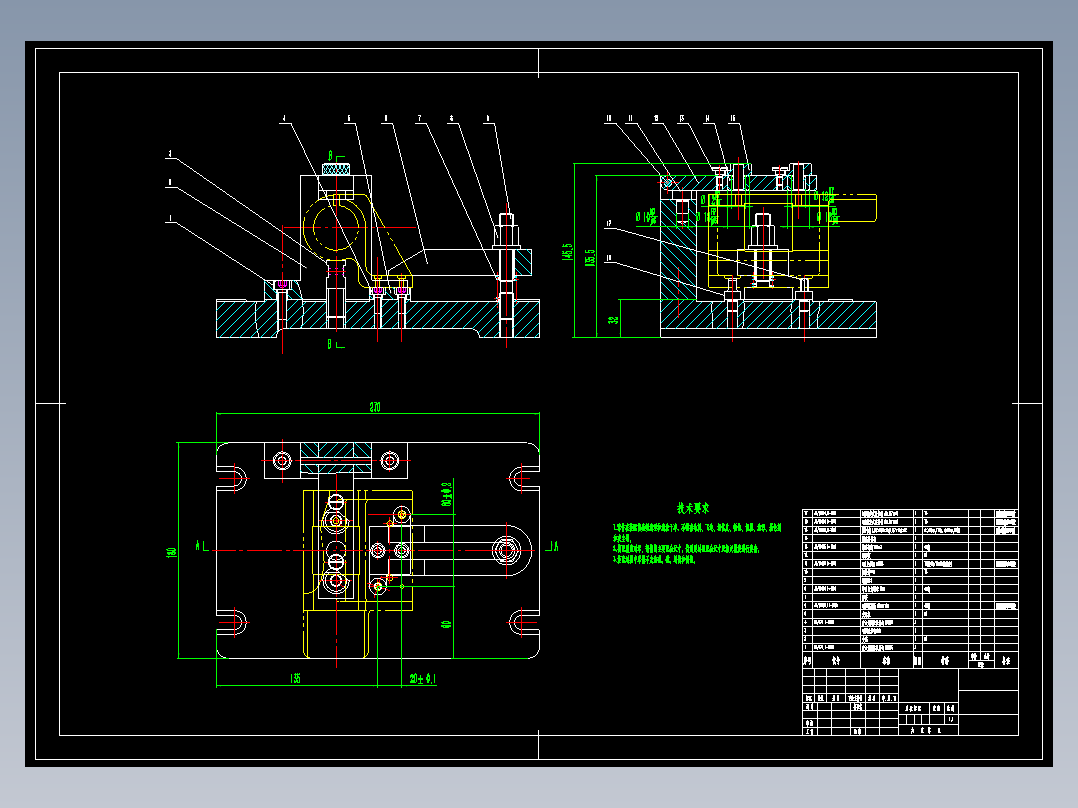Select the concentric bolt circle on the clamp arm end

(507, 550)
